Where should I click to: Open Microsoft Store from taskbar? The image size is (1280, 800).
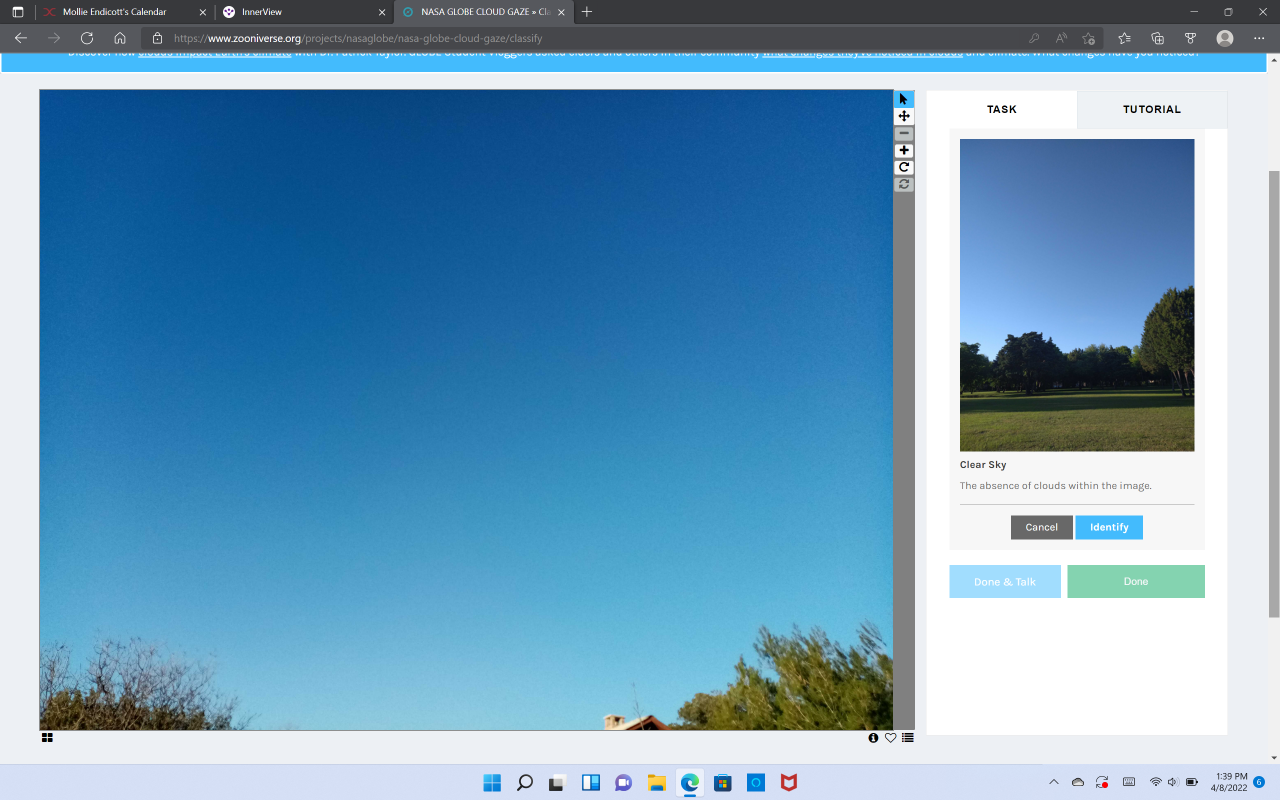[x=723, y=782]
